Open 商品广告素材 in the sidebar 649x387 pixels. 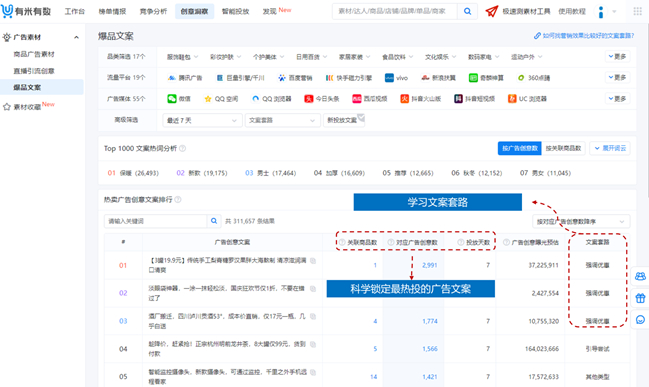click(34, 54)
